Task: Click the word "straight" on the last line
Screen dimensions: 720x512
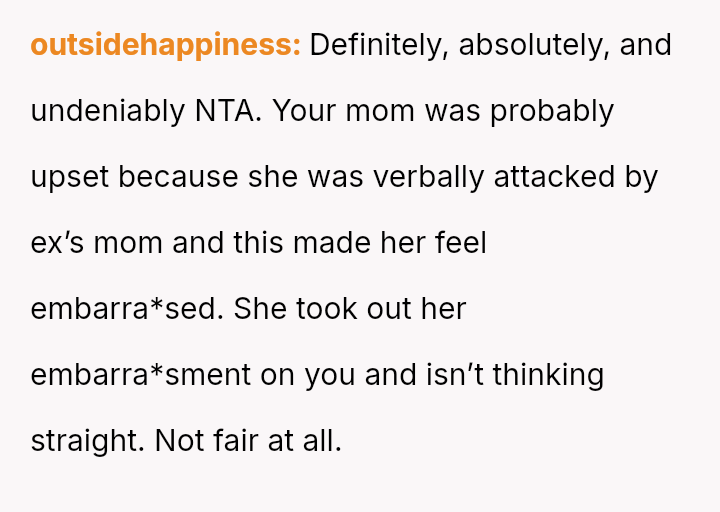Action: [85, 441]
